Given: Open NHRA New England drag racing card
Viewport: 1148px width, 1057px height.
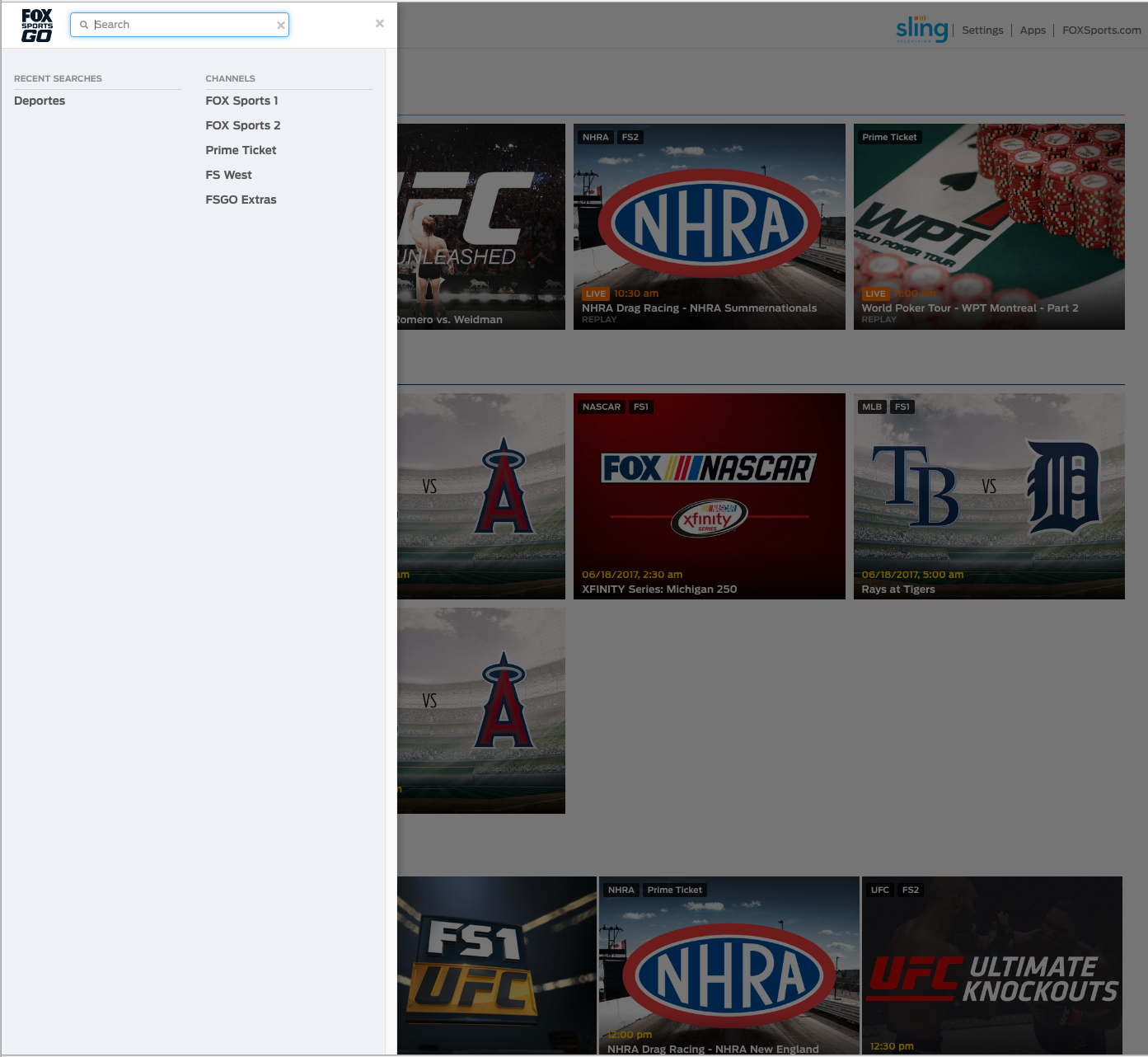Looking at the screenshot, I should (729, 965).
